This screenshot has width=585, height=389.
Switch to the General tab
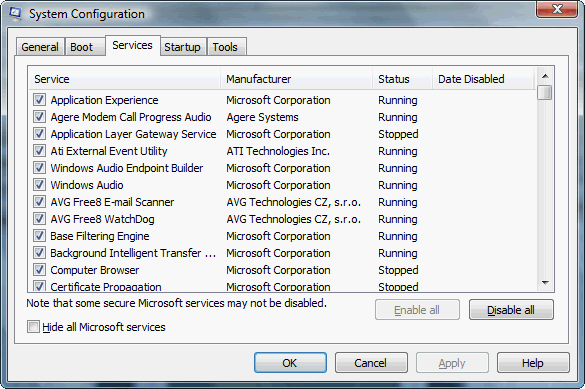(40, 47)
